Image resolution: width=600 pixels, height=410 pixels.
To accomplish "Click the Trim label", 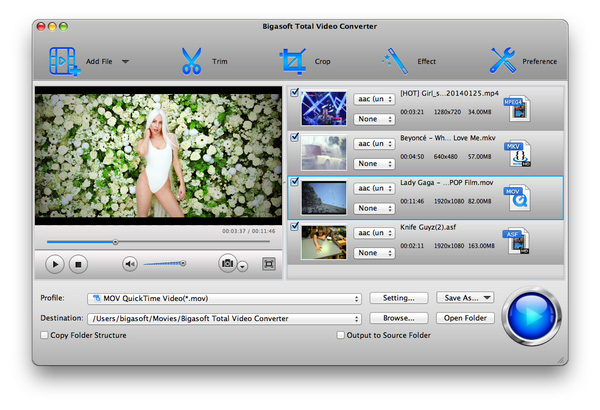I will tap(220, 61).
